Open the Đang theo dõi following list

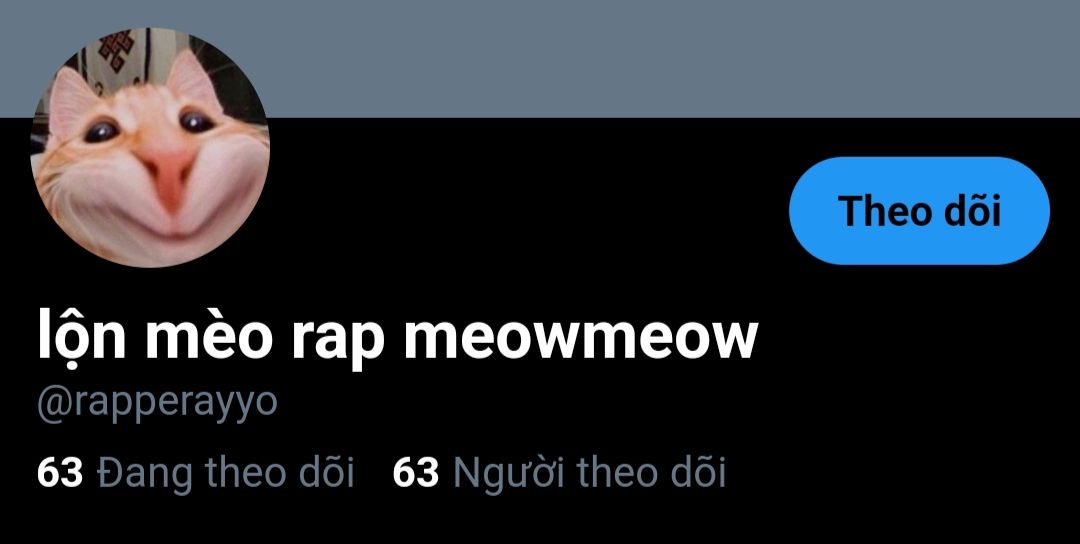click(196, 473)
